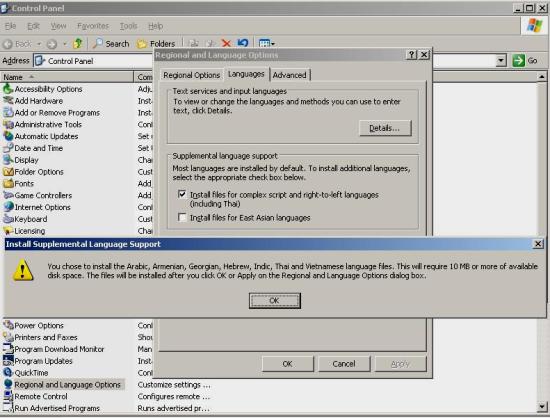Click the list scrollbar down arrow
The height and width of the screenshot is (418, 550).
pos(542,406)
